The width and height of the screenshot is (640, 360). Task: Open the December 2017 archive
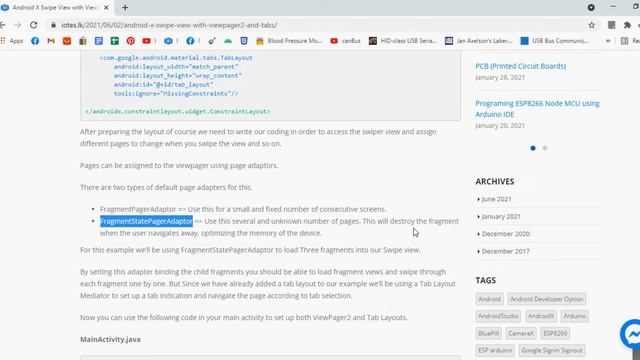tap(505, 251)
